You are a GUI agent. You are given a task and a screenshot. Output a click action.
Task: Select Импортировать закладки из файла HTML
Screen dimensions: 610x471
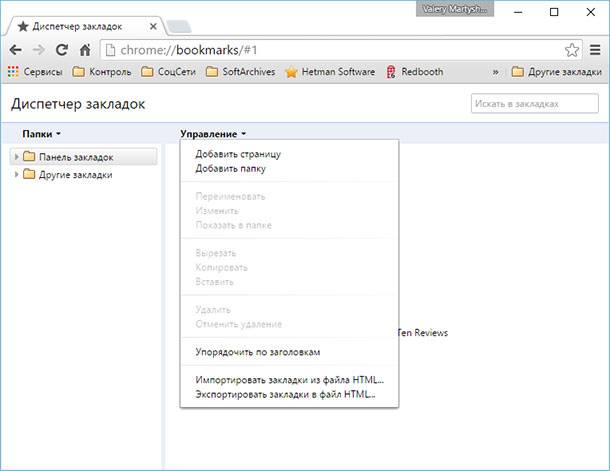click(289, 380)
